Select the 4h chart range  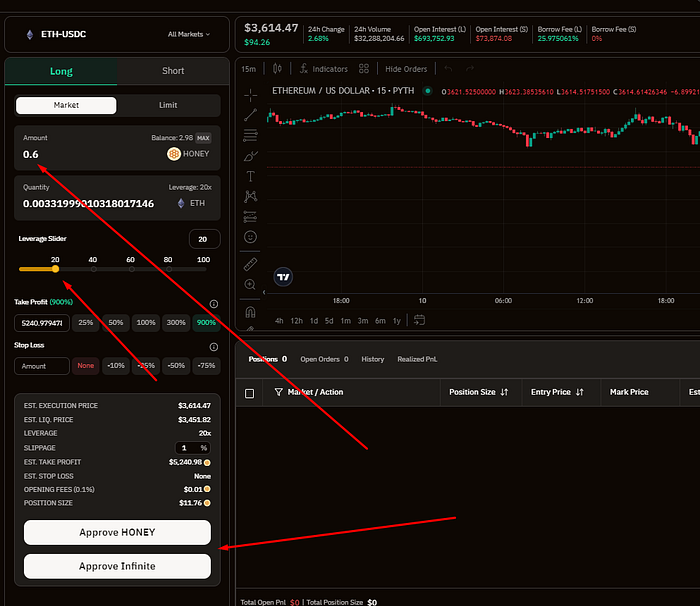point(279,321)
